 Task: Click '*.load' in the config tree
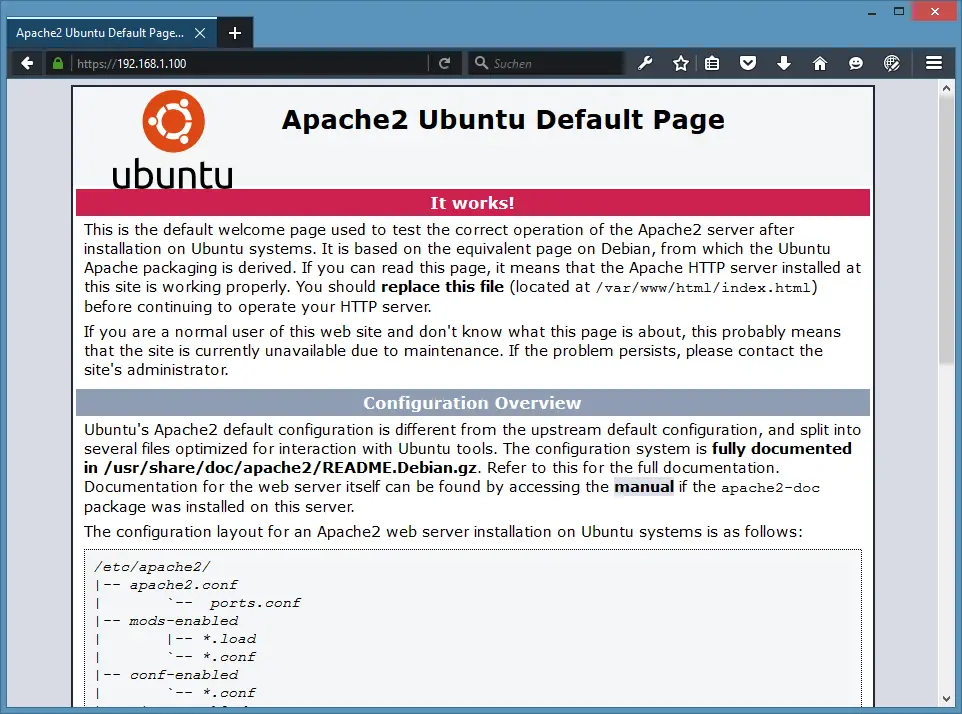click(229, 639)
